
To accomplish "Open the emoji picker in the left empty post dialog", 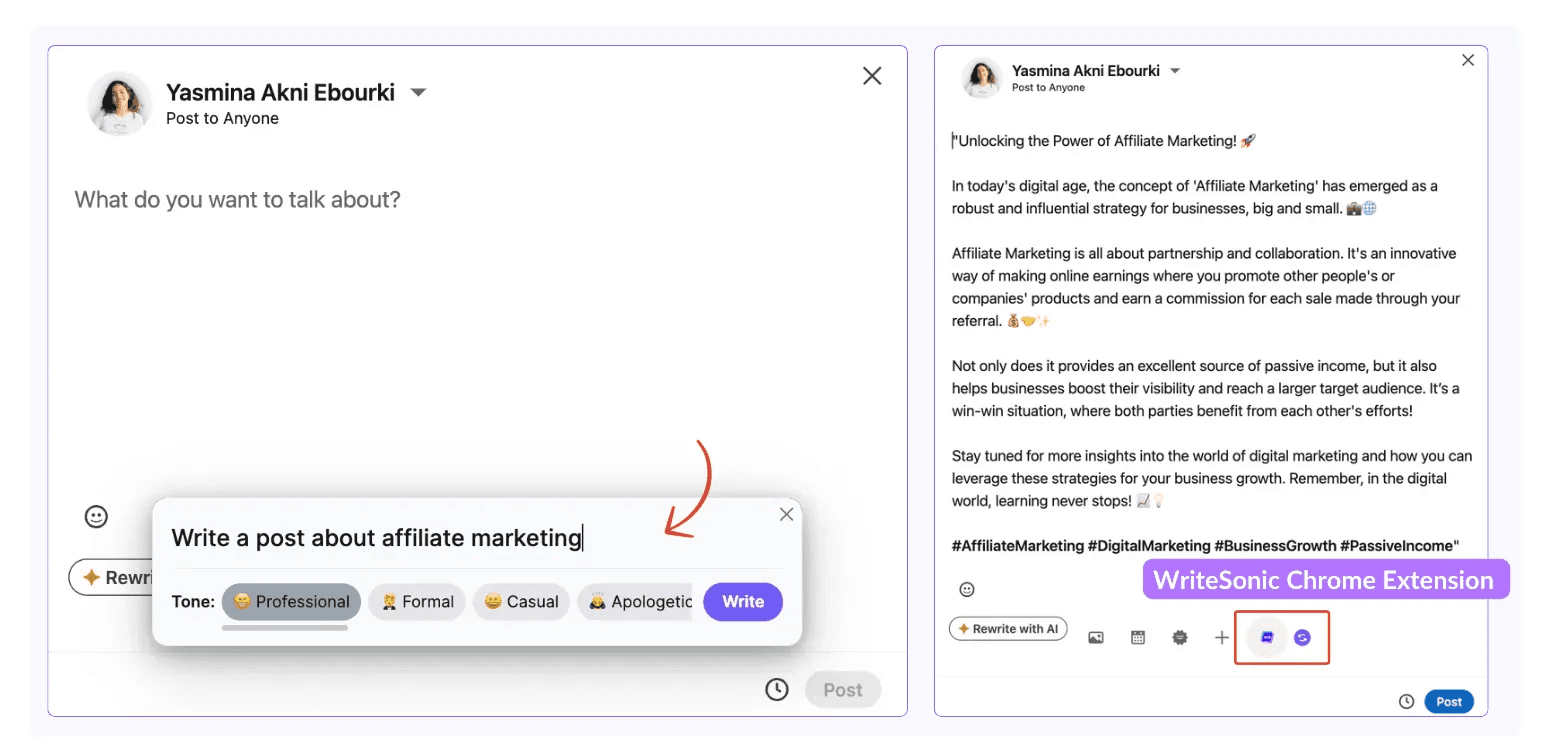I will (x=96, y=517).
